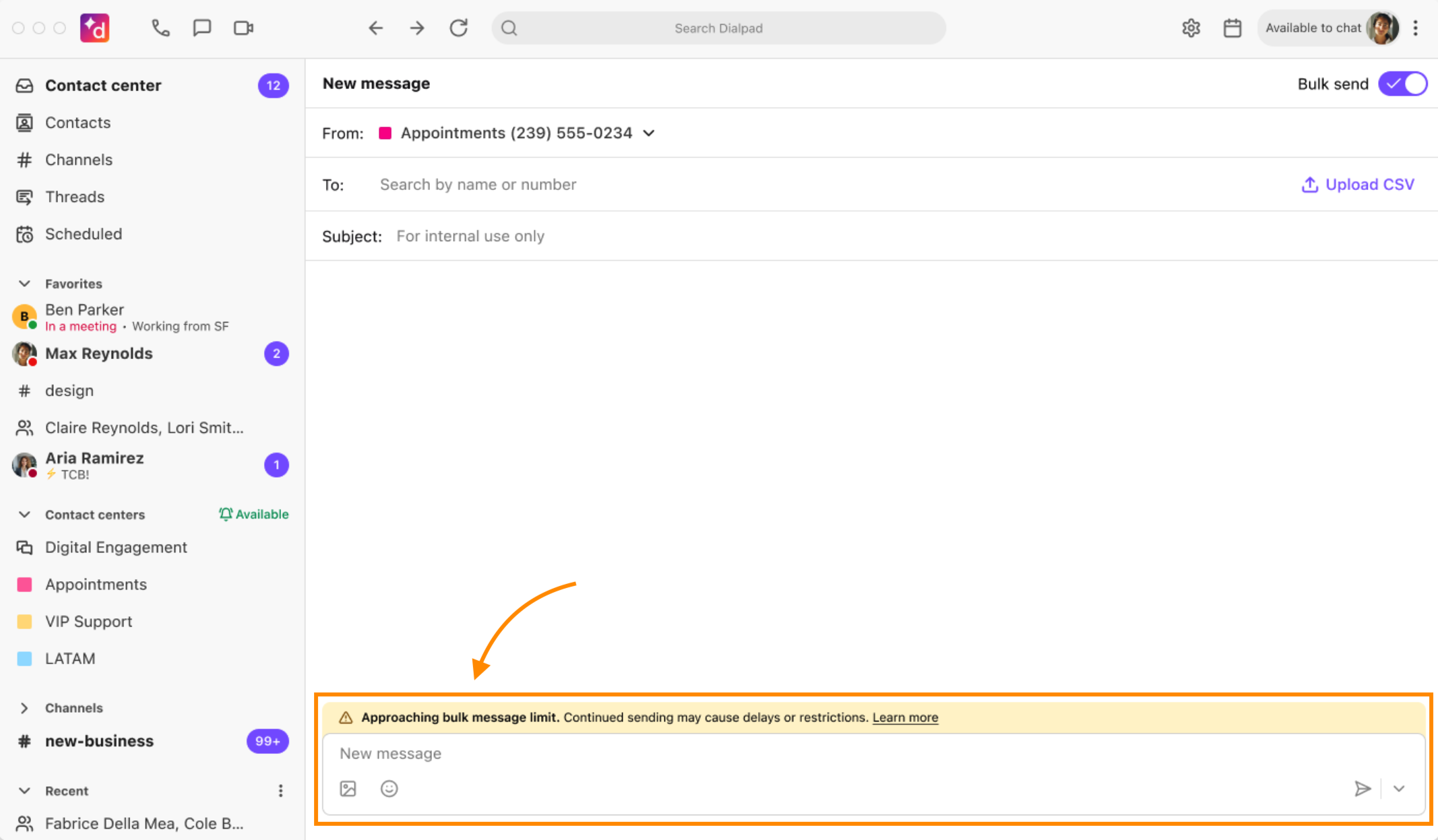This screenshot has width=1438, height=840.
Task: Toggle the Bulk send switch
Action: pyautogui.click(x=1403, y=84)
